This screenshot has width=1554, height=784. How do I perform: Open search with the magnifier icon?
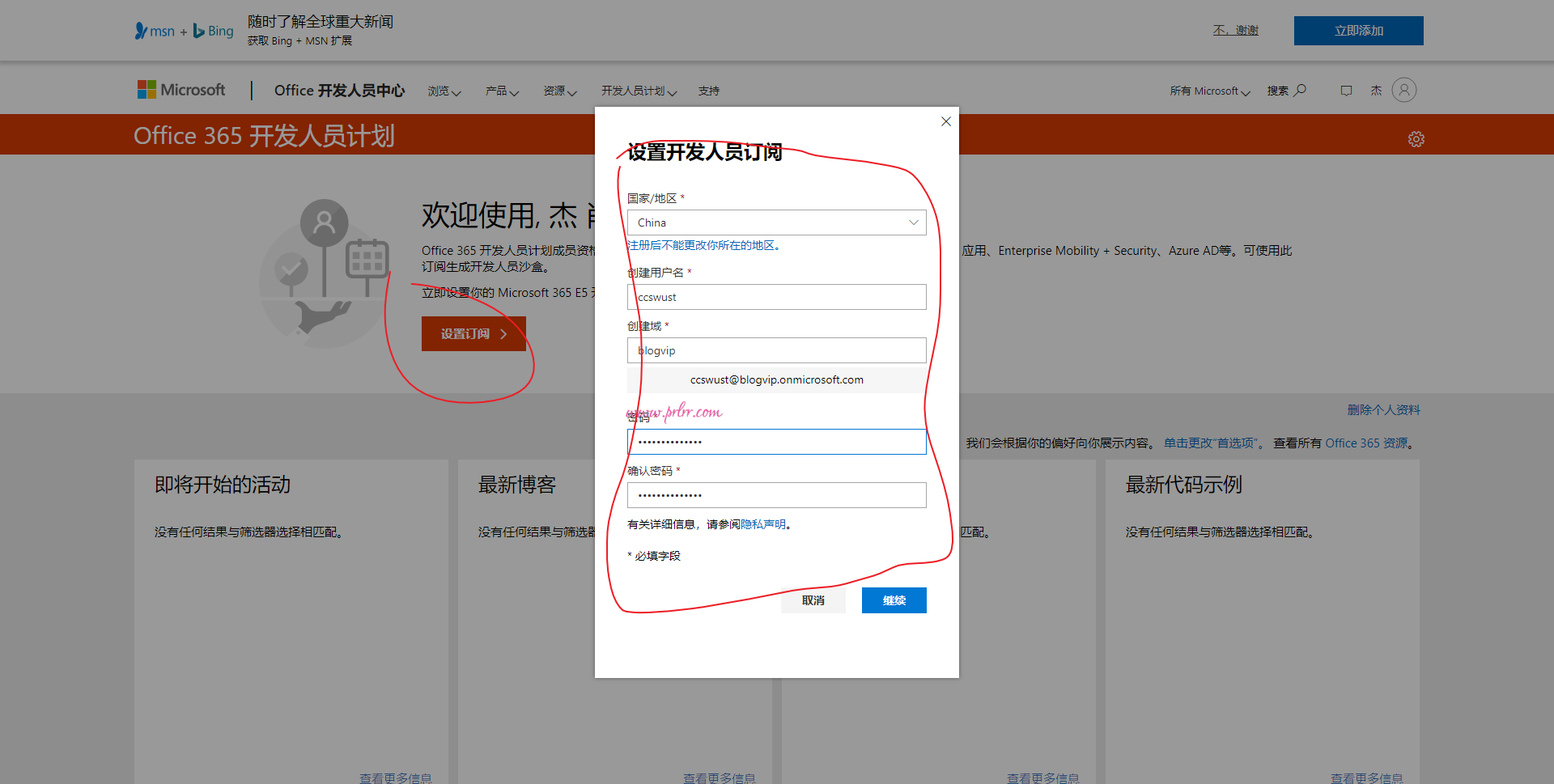pyautogui.click(x=1299, y=90)
